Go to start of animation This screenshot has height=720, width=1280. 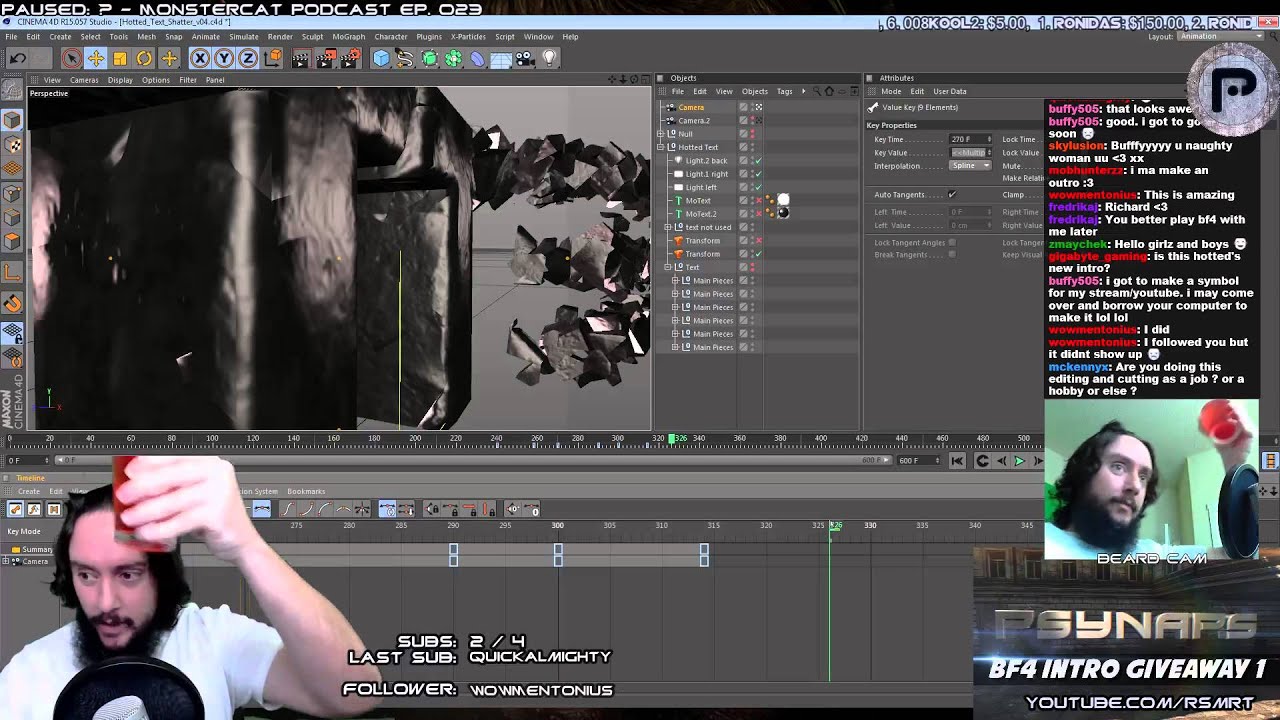(957, 461)
